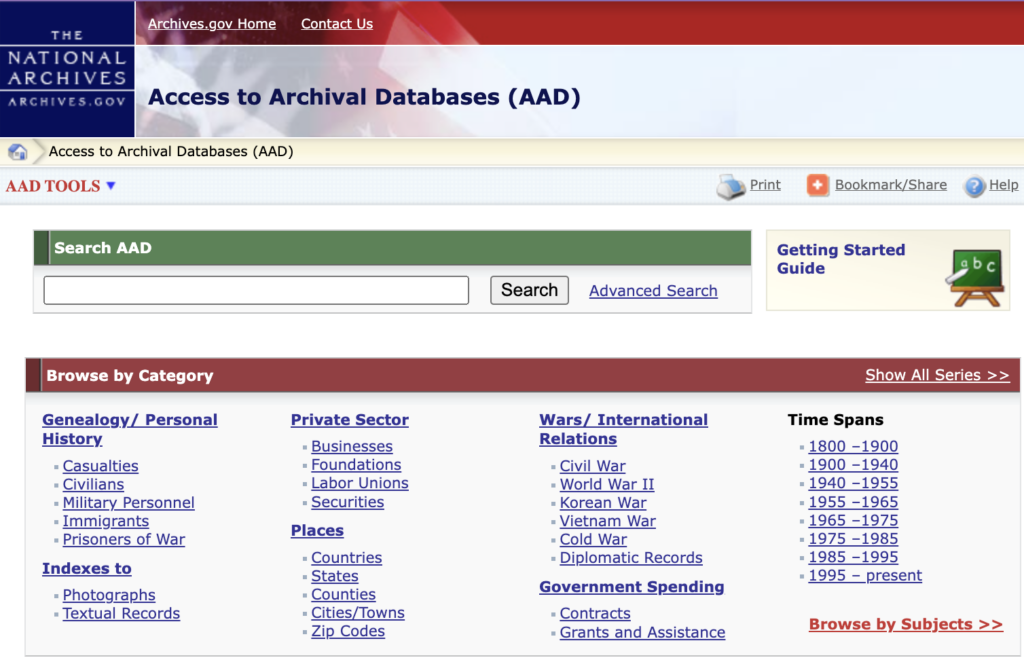Select time span 1995 – present
The width and height of the screenshot is (1024, 660).
tap(865, 576)
